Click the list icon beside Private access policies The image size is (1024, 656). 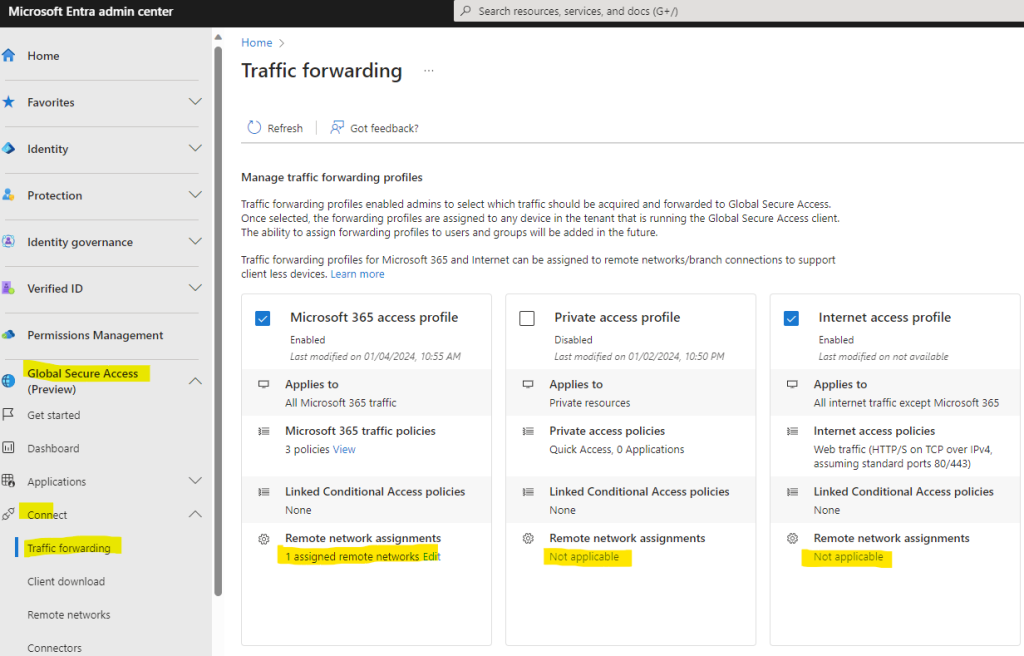(x=528, y=431)
